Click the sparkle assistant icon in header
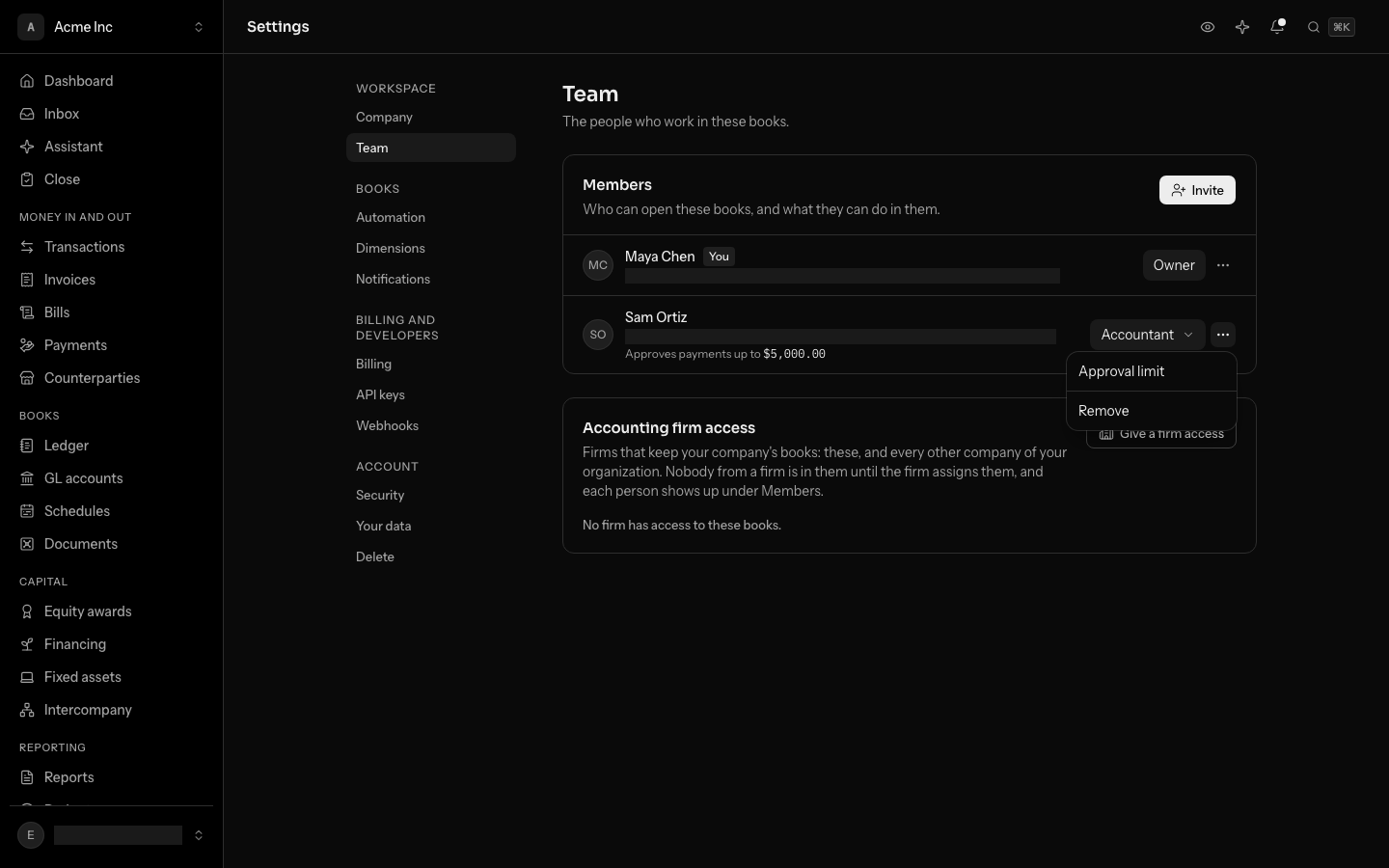Viewport: 1389px width, 868px height. point(1242,27)
